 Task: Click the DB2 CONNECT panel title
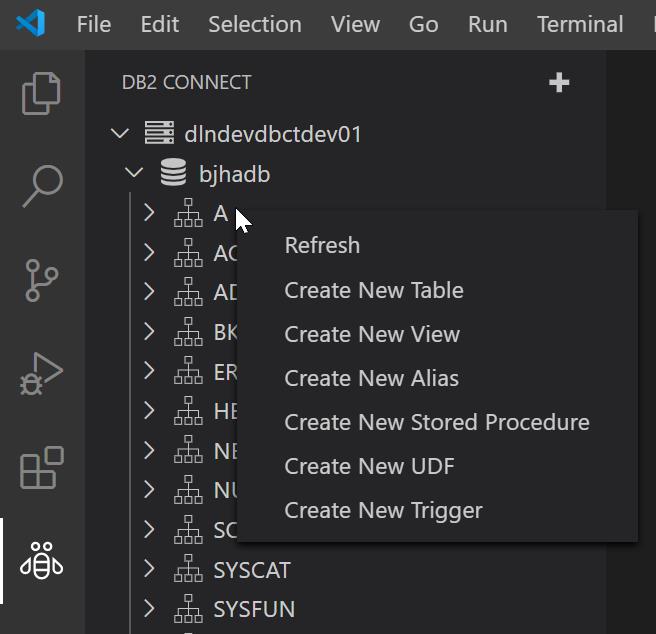[x=187, y=82]
